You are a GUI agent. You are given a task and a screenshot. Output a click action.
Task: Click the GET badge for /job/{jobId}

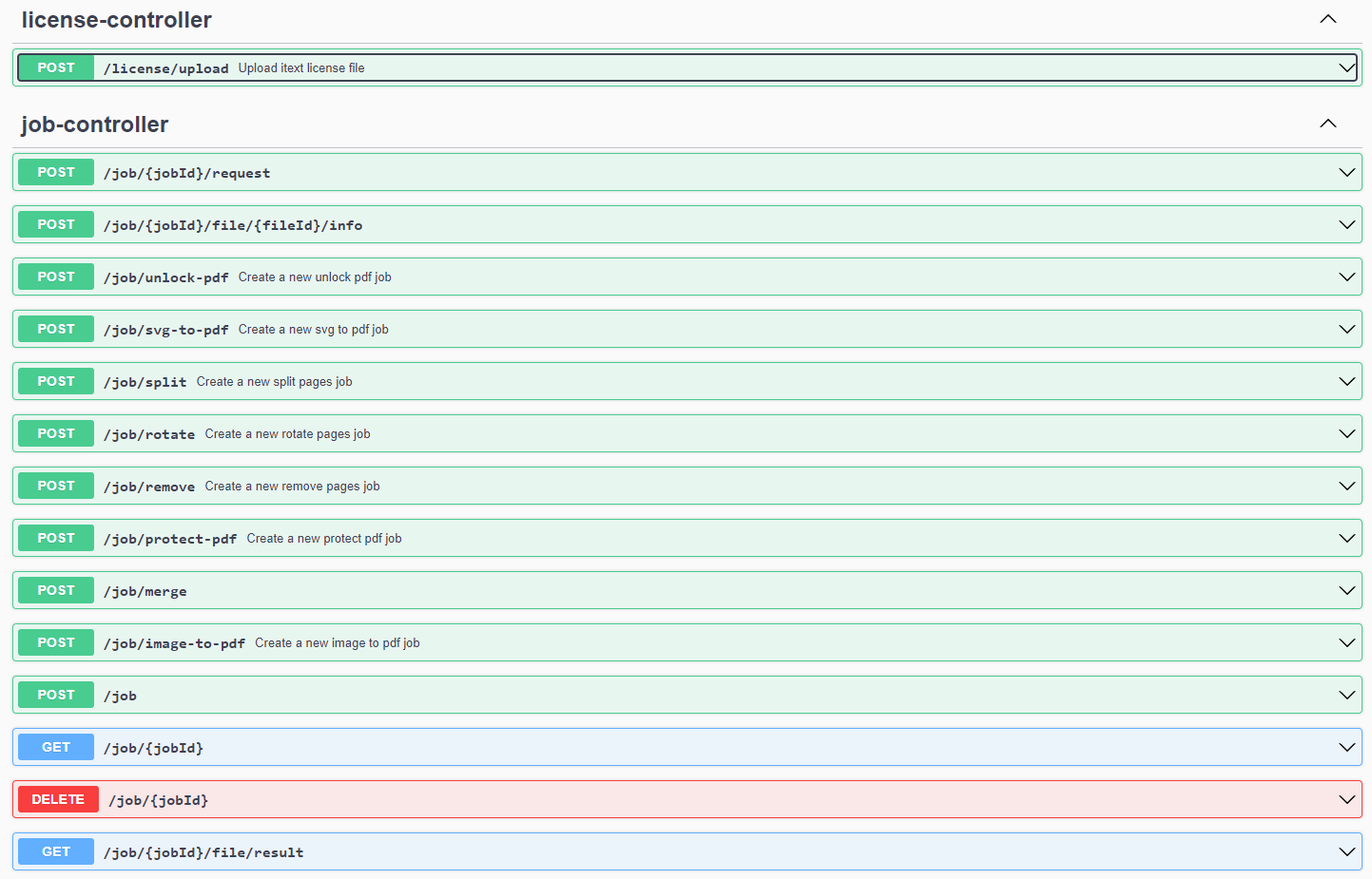pos(56,748)
